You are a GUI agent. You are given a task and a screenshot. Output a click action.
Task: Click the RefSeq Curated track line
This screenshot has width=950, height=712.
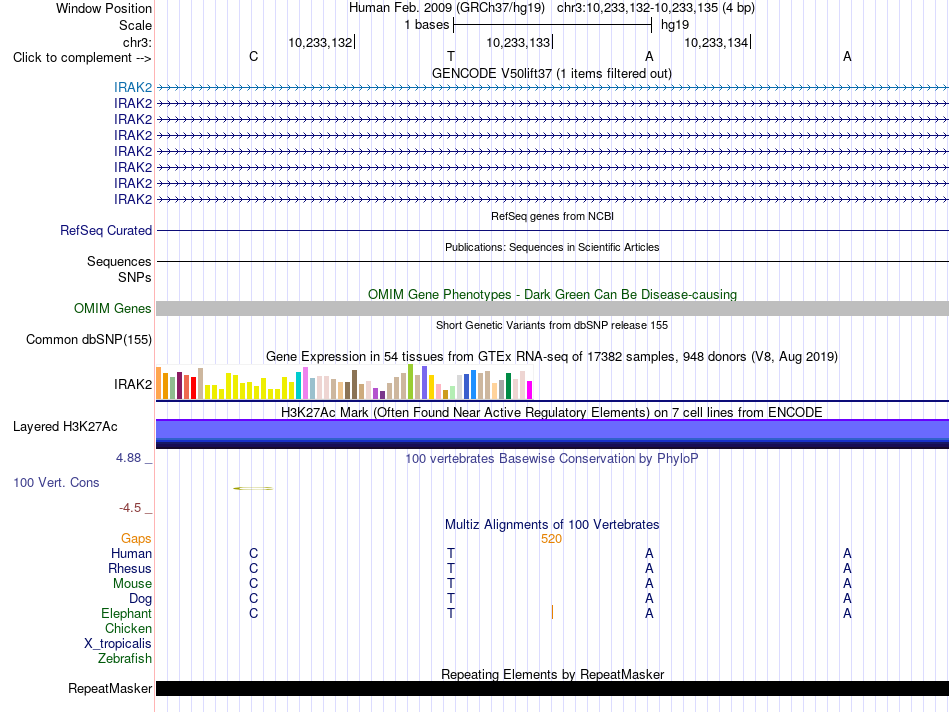(x=552, y=230)
